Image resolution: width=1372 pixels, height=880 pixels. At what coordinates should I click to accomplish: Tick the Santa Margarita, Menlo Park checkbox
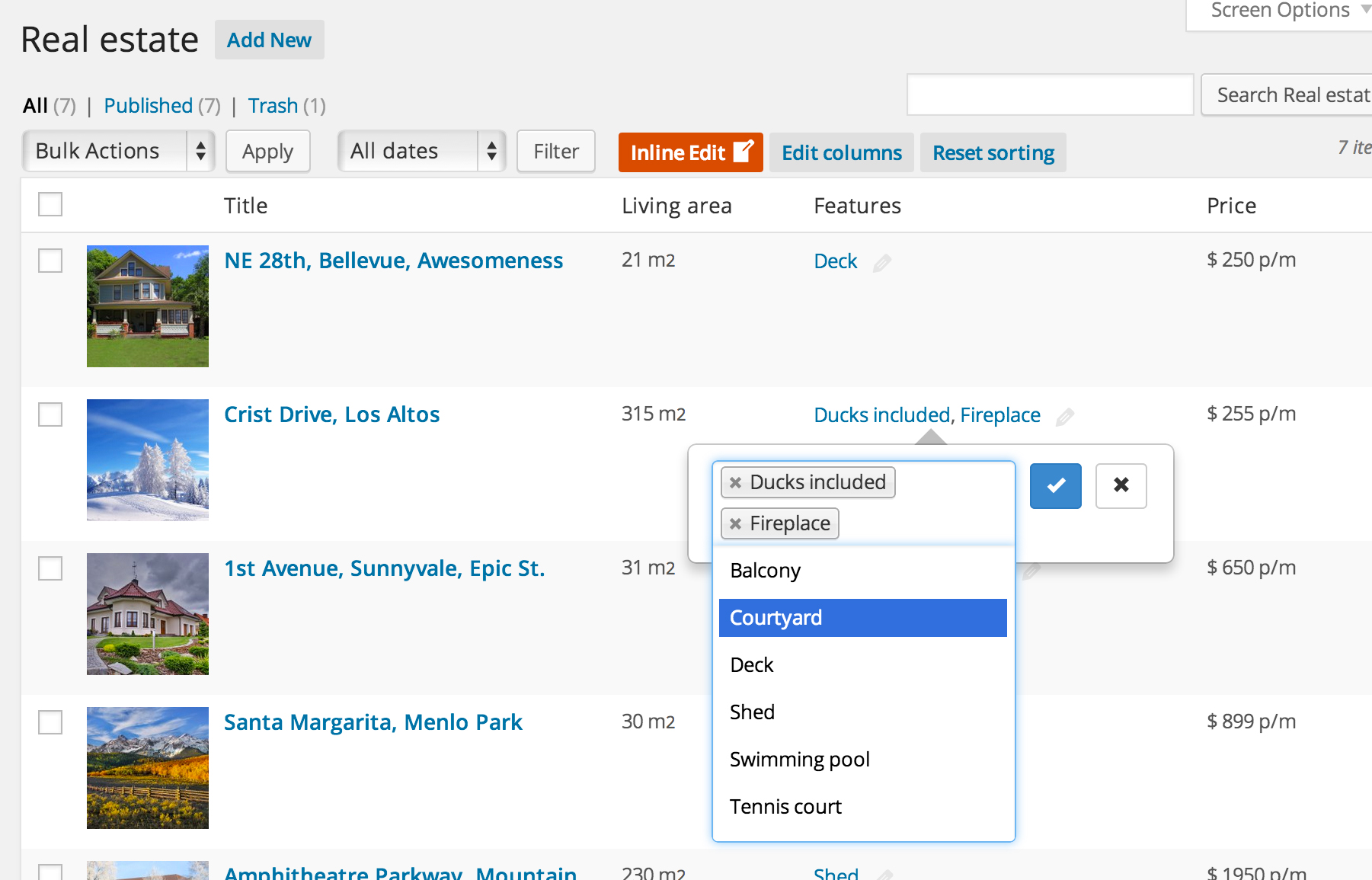click(x=50, y=722)
